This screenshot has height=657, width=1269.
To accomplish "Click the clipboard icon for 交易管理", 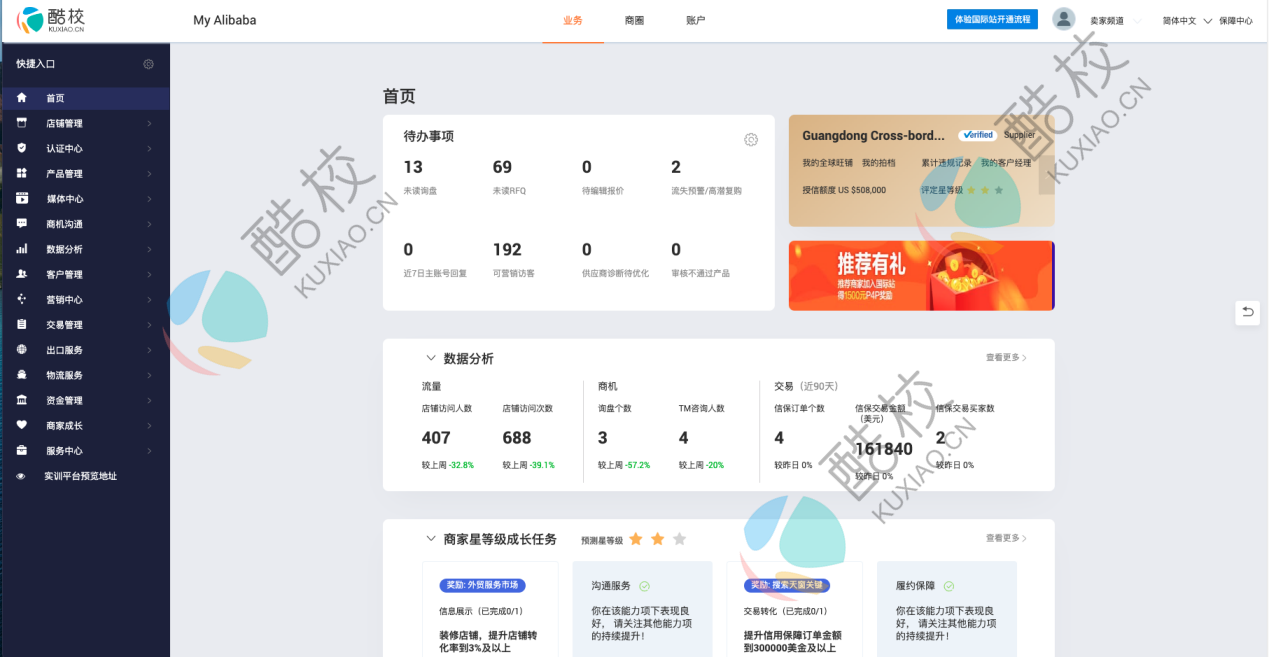I will tap(22, 324).
